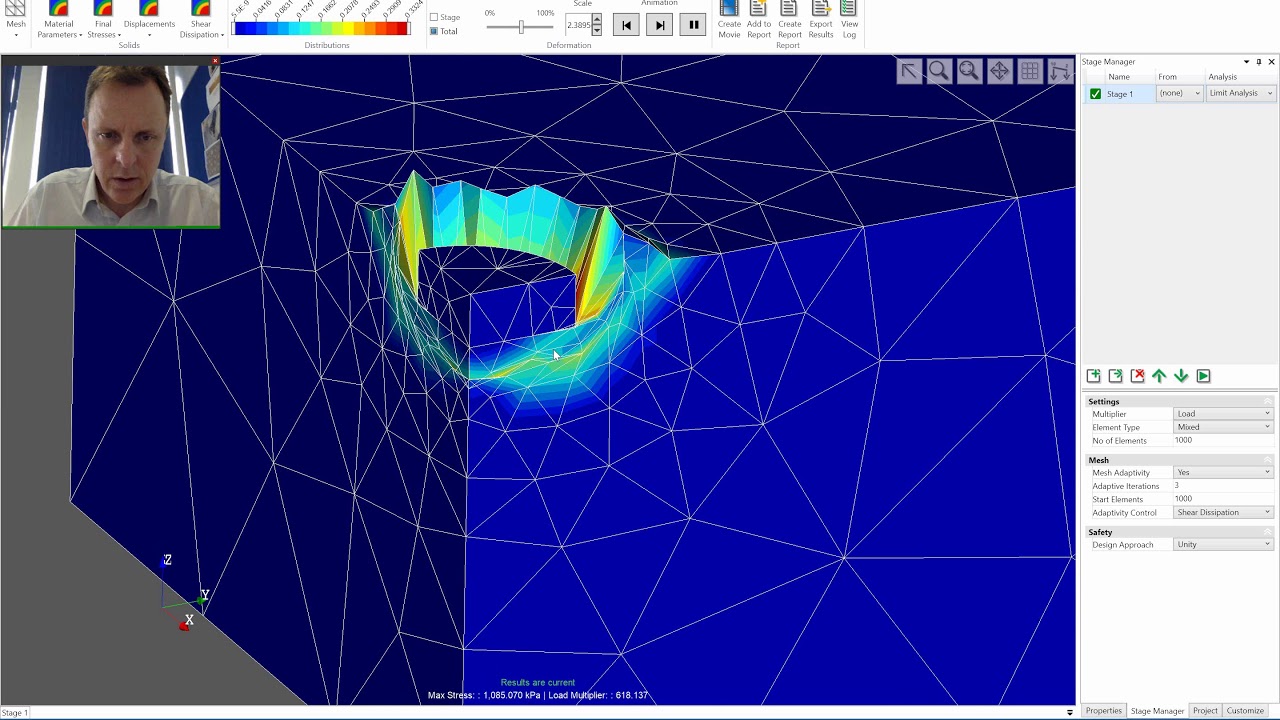This screenshot has width=1280, height=720.
Task: Open Adaptivity Control Shear Dissipation dropdown
Action: click(x=1224, y=513)
